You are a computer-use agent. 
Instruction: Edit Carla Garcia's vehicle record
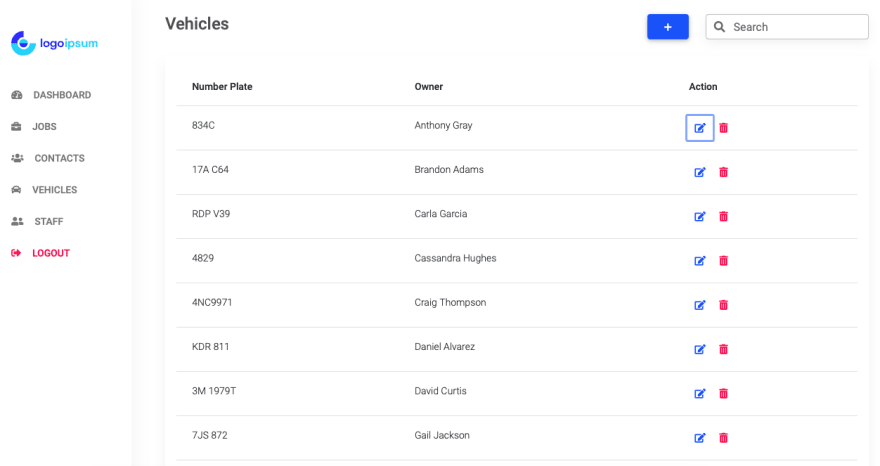700,217
